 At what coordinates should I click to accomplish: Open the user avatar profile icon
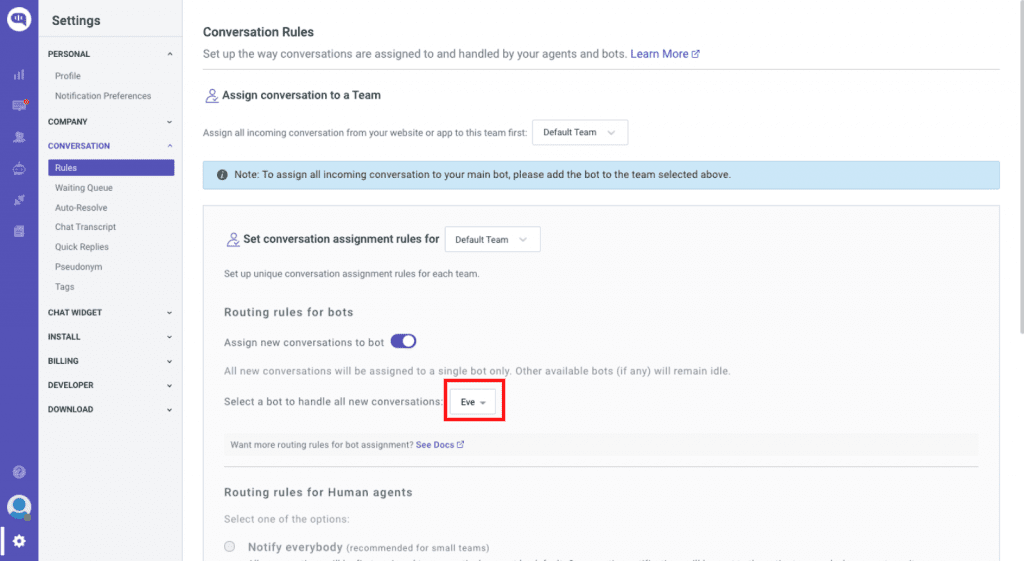(19, 506)
